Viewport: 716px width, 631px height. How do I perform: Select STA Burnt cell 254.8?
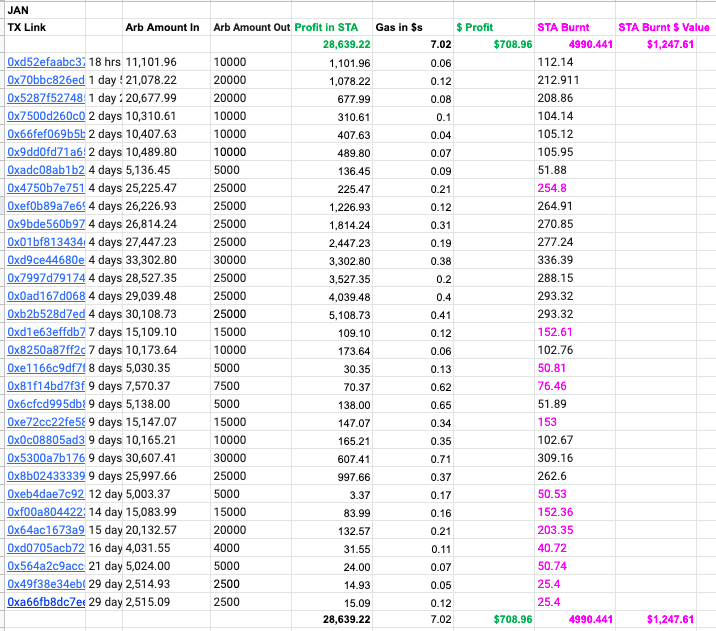[574, 188]
